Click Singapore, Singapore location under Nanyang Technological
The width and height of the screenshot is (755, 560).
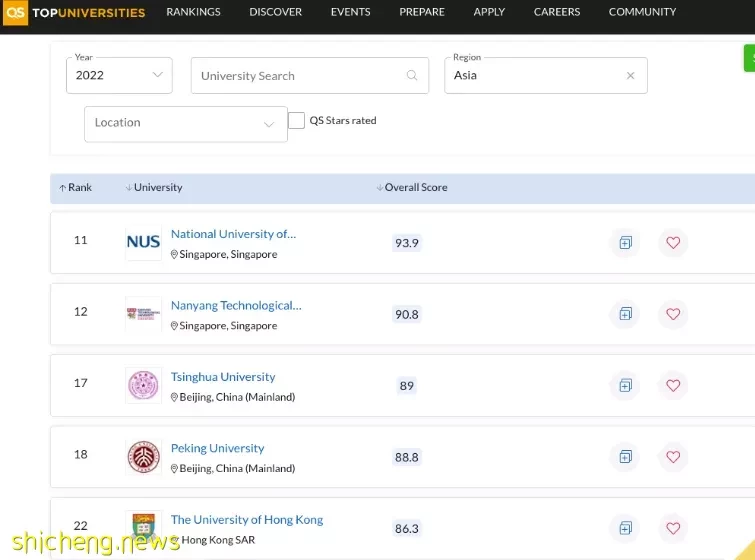tap(224, 326)
